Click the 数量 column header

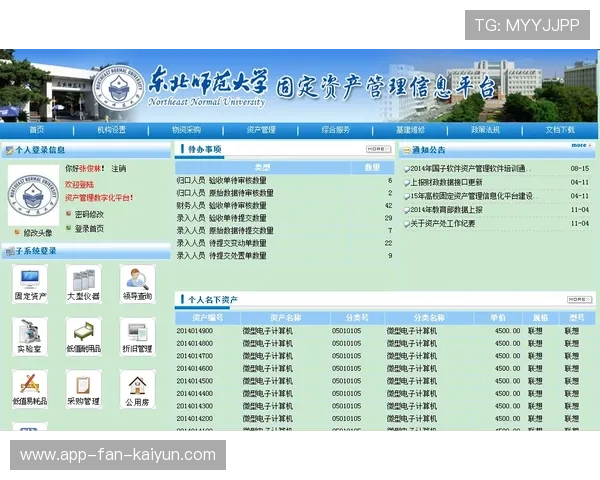pyautogui.click(x=372, y=167)
